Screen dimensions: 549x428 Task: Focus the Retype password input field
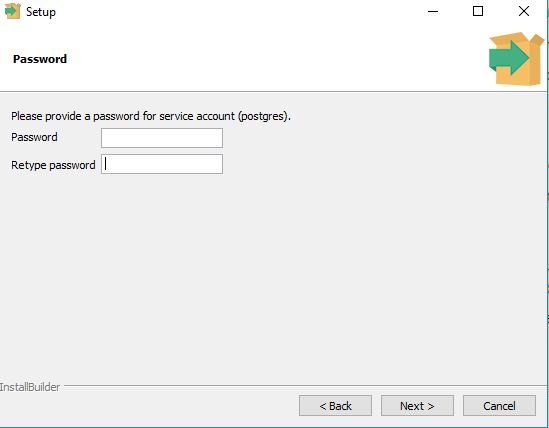click(162, 164)
